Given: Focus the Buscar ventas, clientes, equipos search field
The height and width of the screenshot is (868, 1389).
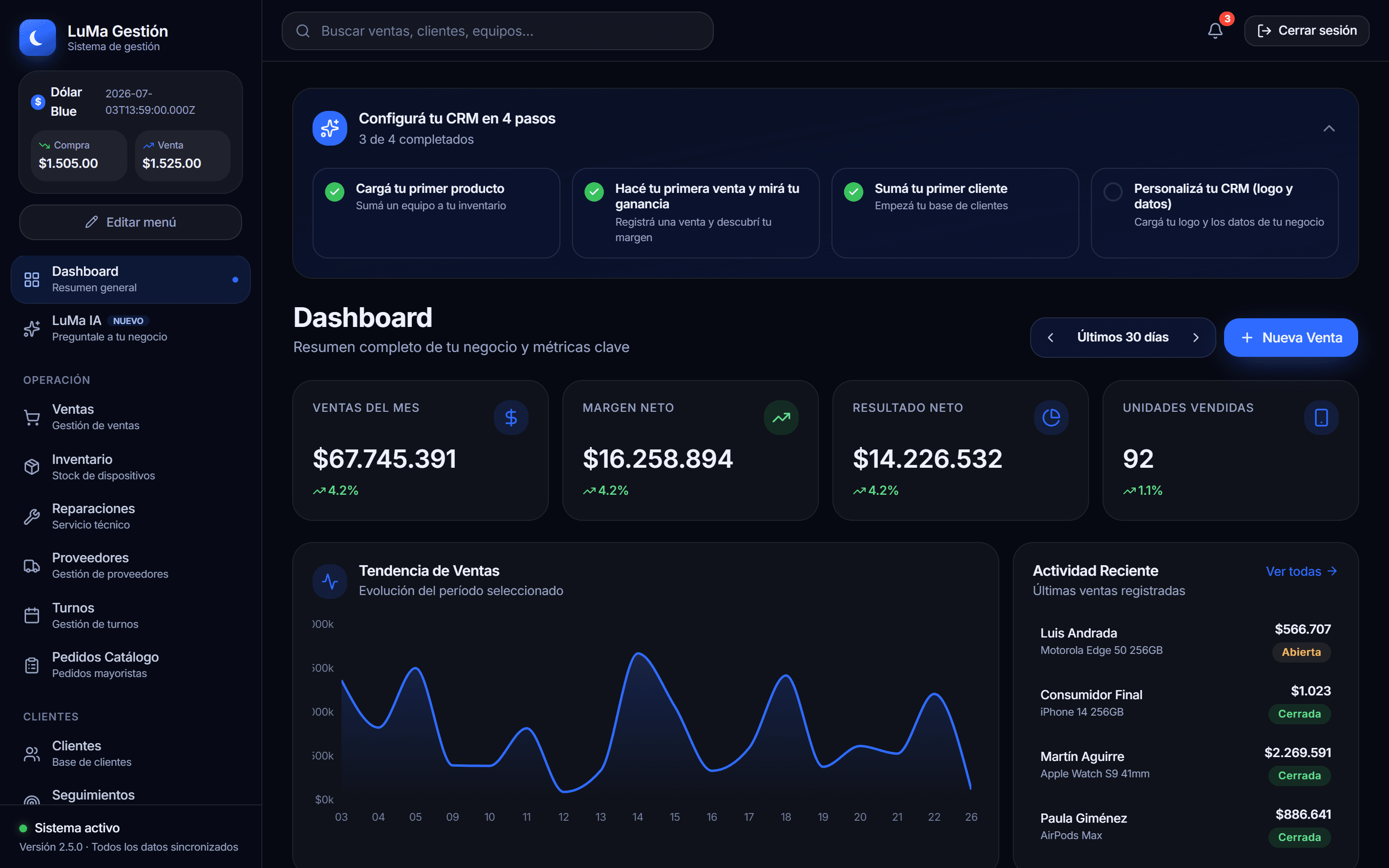Looking at the screenshot, I should (x=497, y=31).
